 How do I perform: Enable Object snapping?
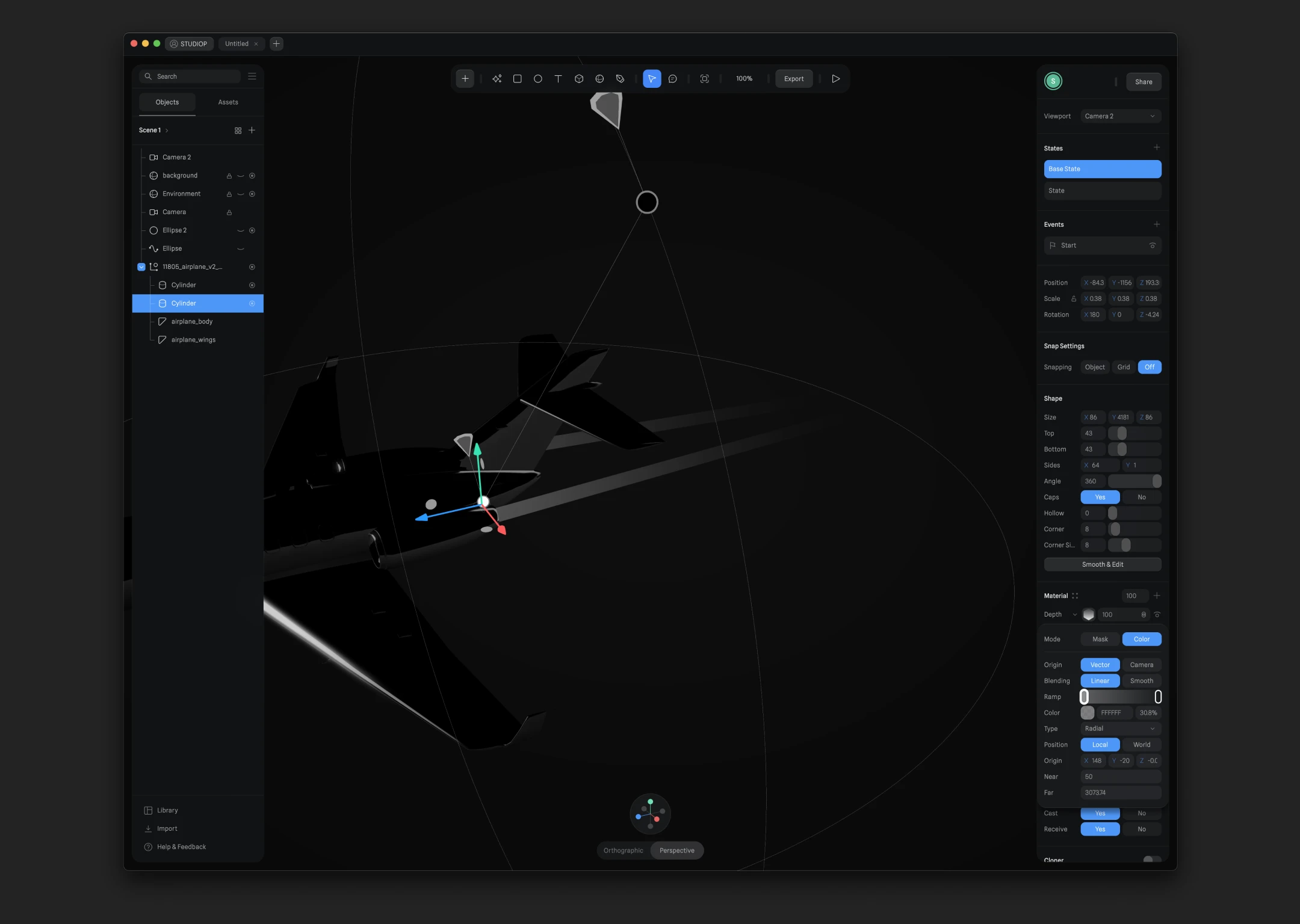click(x=1095, y=367)
